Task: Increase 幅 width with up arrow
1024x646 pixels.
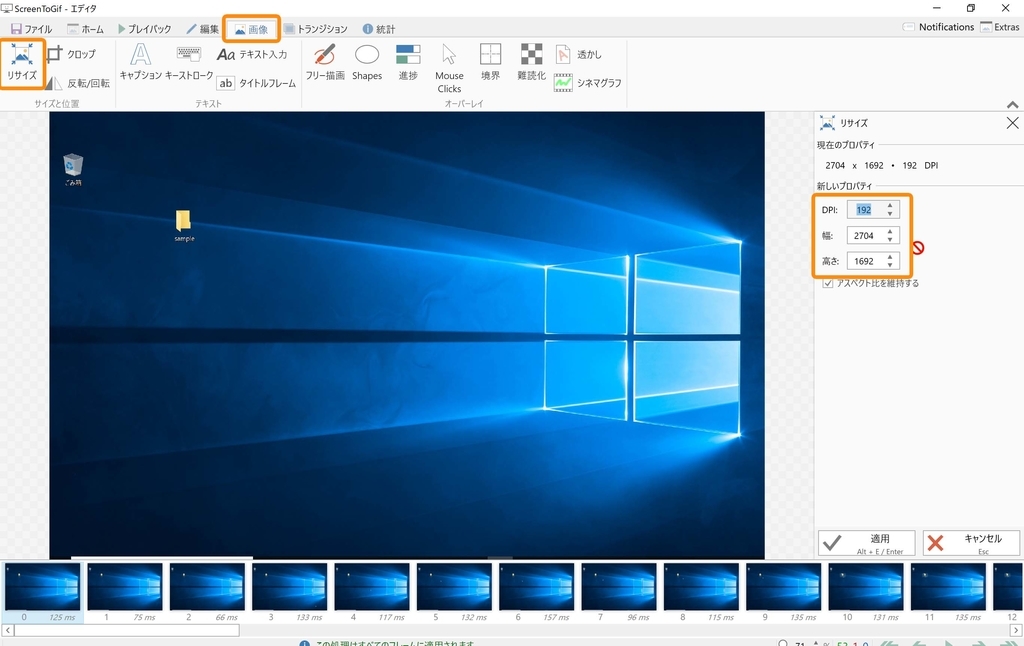Action: [889, 231]
